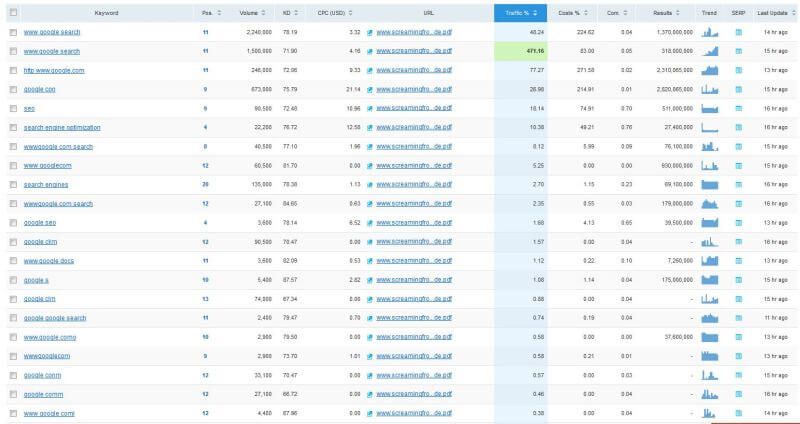Click the 87.57 KD value
This screenshot has width=800, height=424.
(290, 280)
